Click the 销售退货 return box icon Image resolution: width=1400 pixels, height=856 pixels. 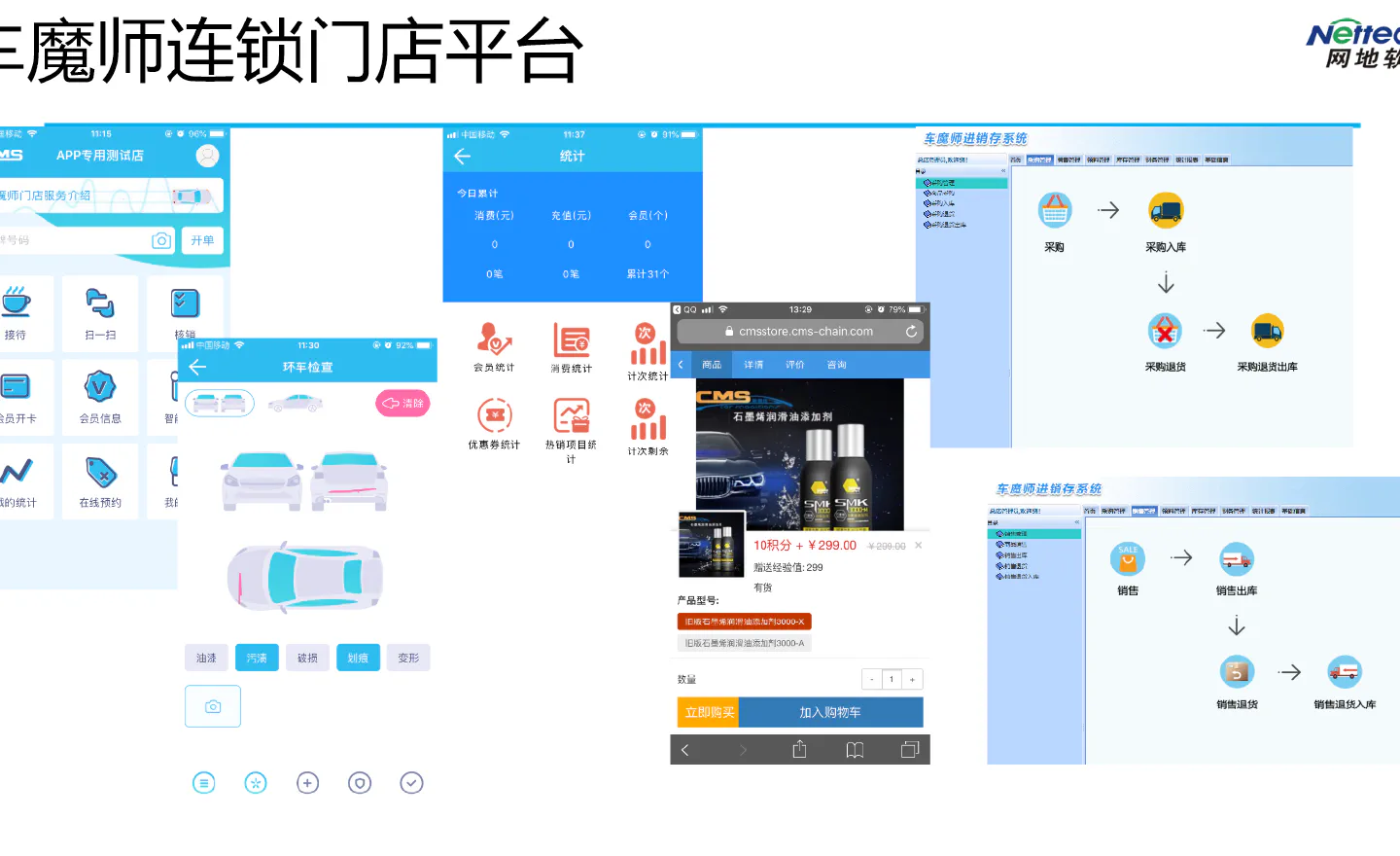point(1237,672)
